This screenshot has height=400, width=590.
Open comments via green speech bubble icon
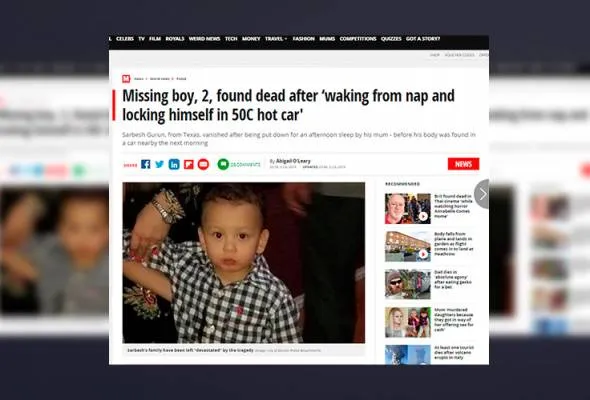[x=223, y=164]
